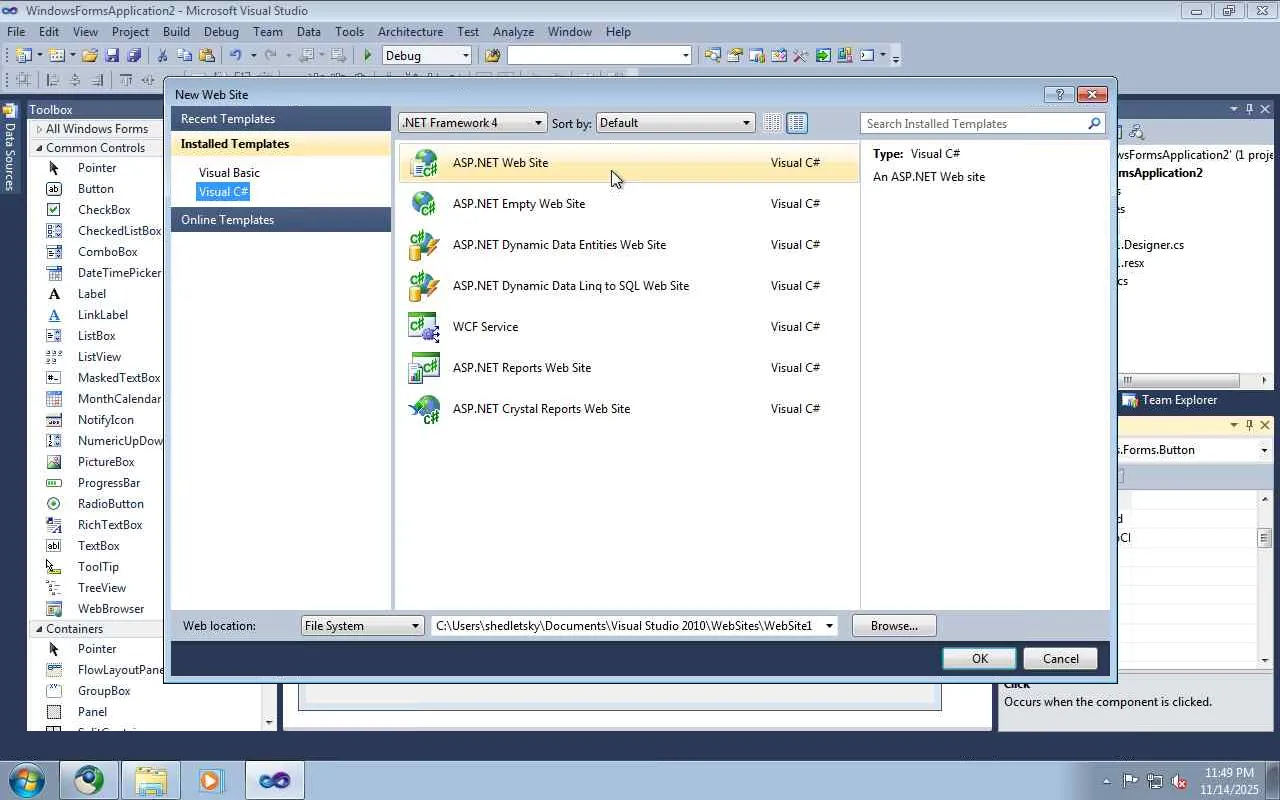Click the Toolbox toolbar icon
The image size is (1280, 800).
click(x=801, y=56)
